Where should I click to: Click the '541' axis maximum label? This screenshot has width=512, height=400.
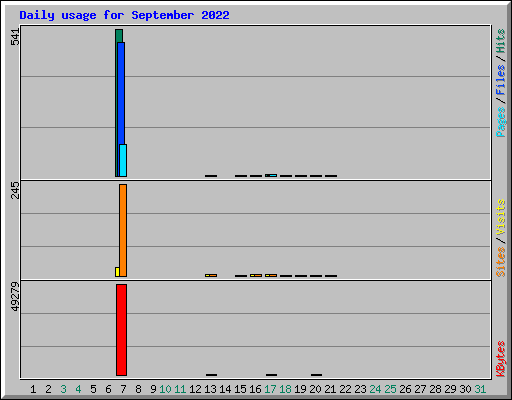coord(15,37)
